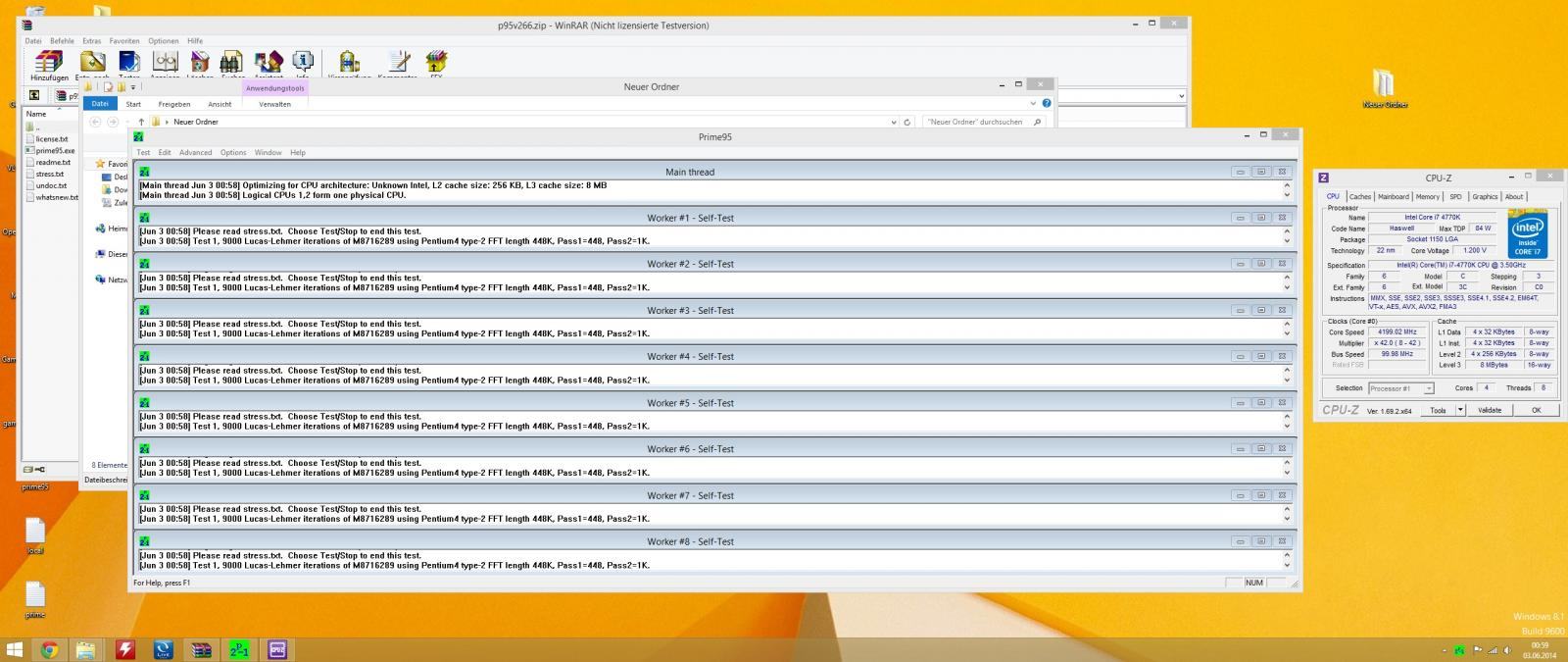Click CPU-Z taskbar icon
The width and height of the screenshot is (1568, 662).
click(277, 649)
